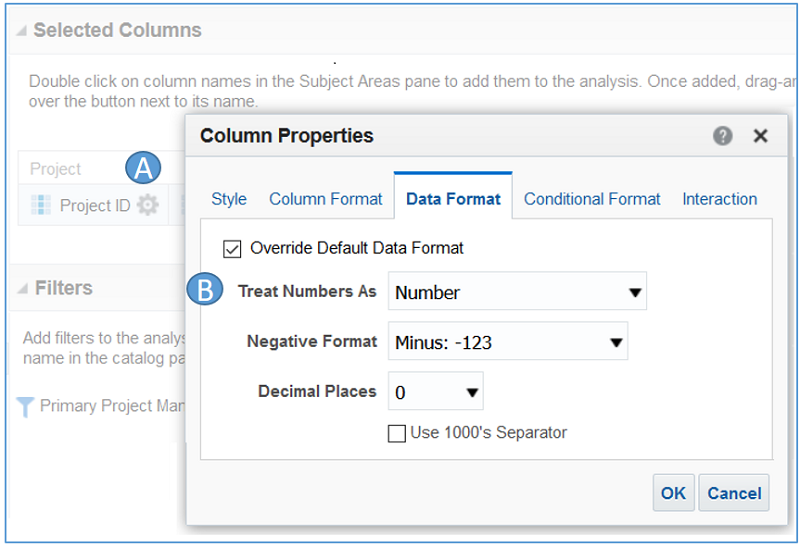This screenshot has width=800, height=547.
Task: Close the Column Properties dialog
Action: pos(760,136)
